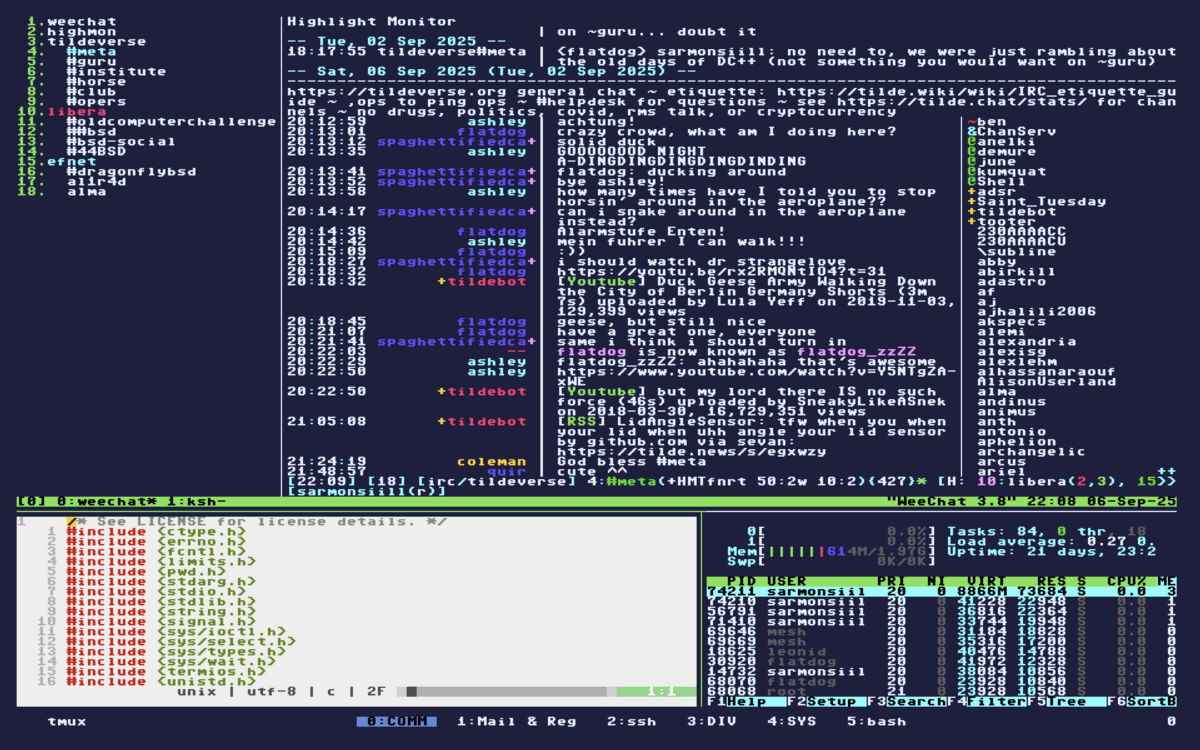Sort htop by the RES column header
The width and height of the screenshot is (1200, 750).
pos(1051,581)
